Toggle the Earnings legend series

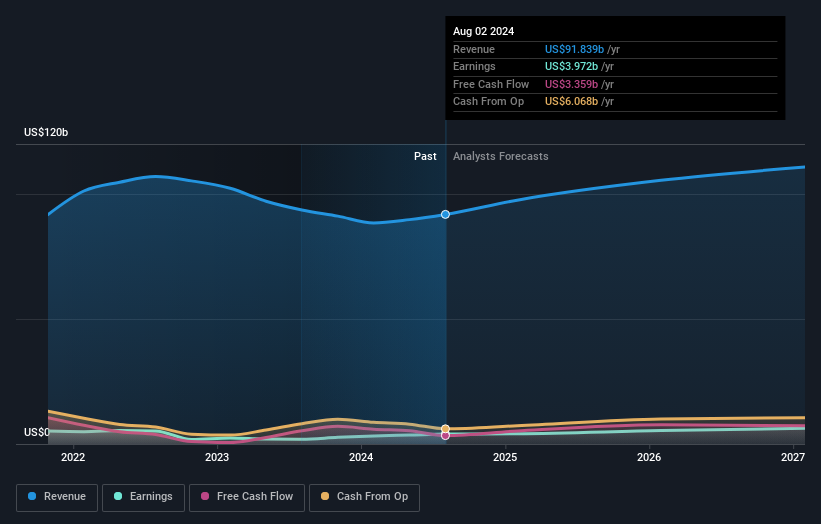coord(143,497)
